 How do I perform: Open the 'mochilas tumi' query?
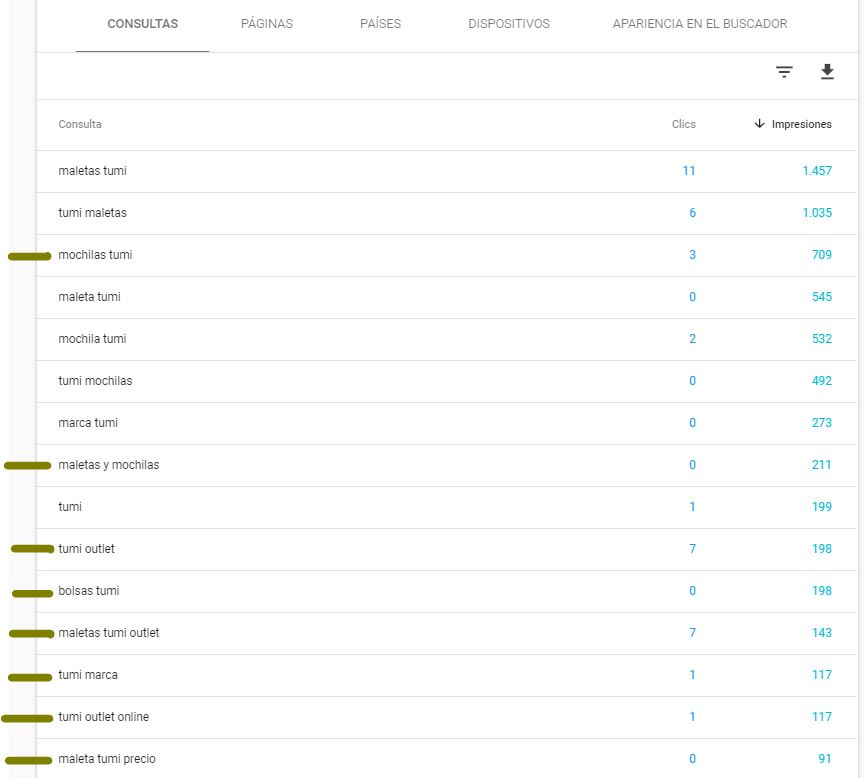tap(95, 255)
